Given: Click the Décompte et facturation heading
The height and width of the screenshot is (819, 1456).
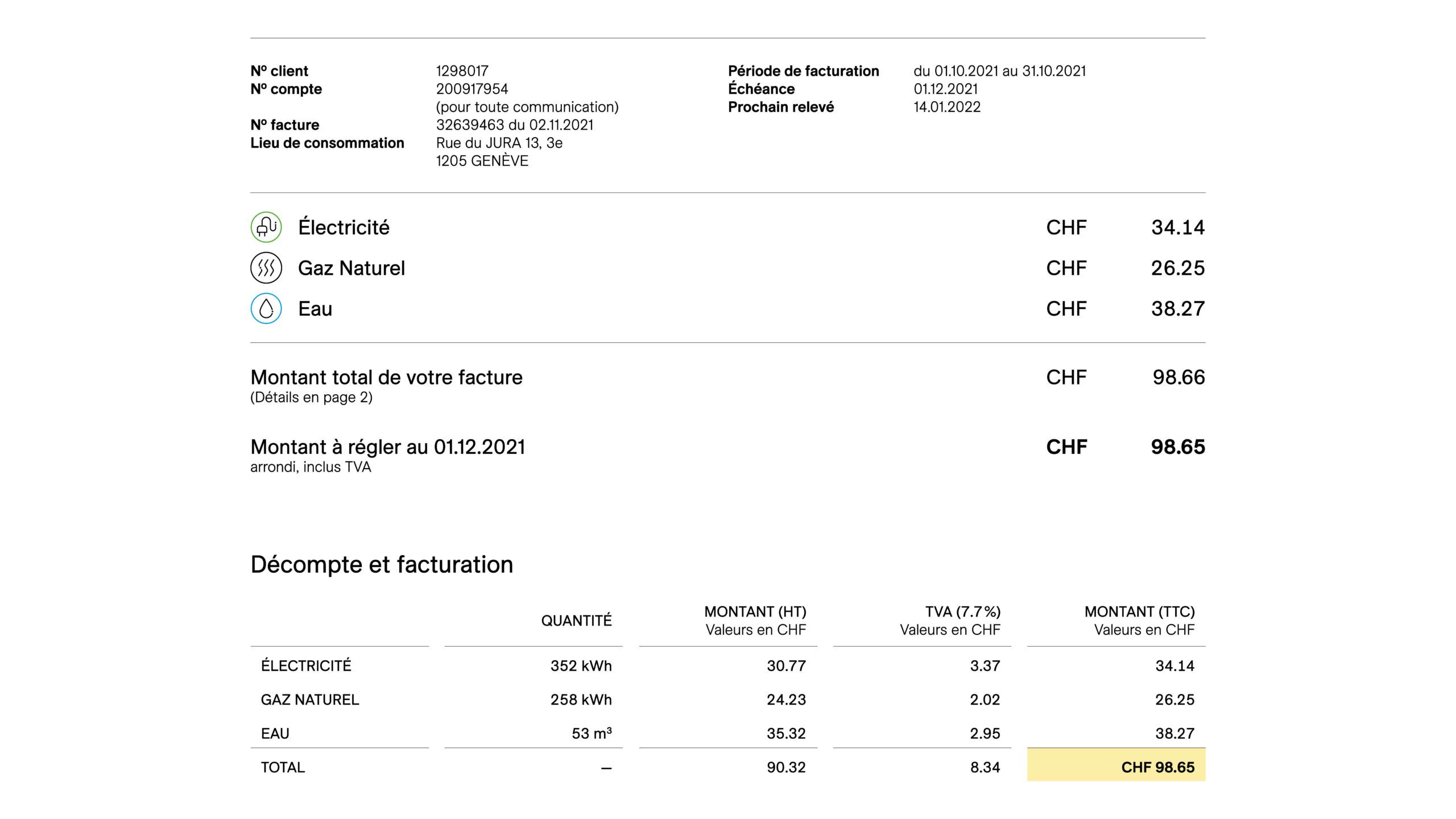Looking at the screenshot, I should [382, 565].
